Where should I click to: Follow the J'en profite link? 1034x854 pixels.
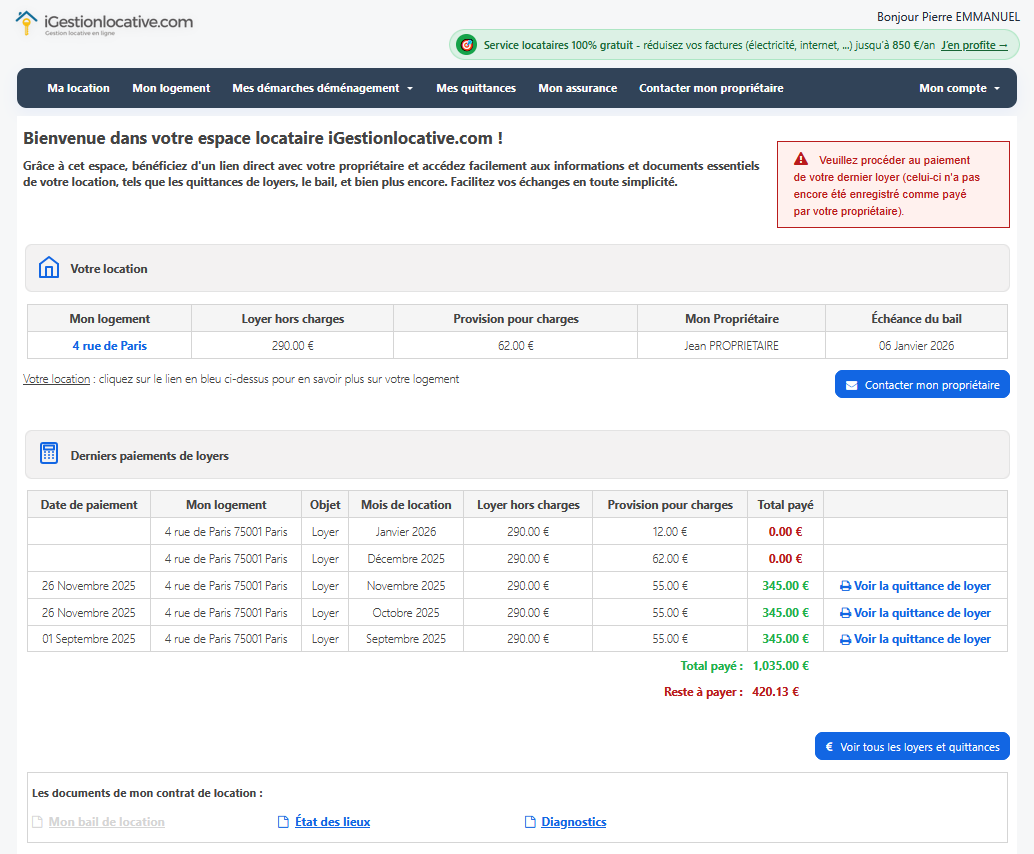point(974,46)
